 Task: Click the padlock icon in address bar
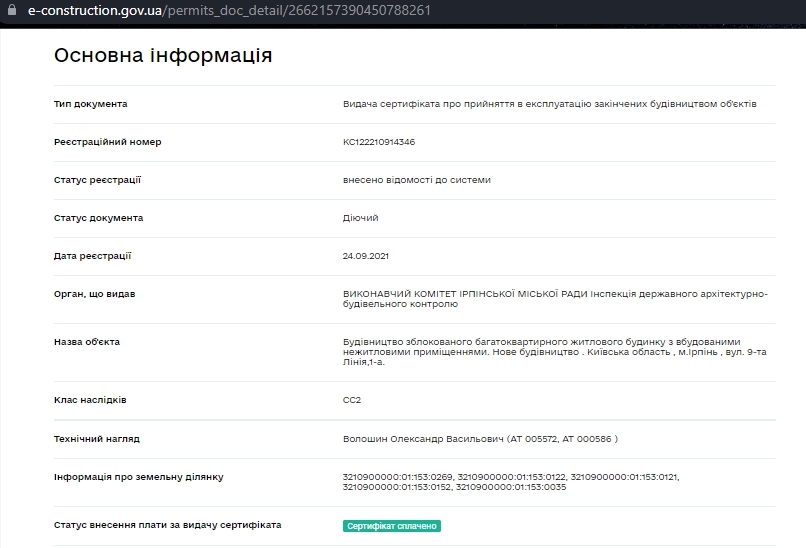point(11,10)
